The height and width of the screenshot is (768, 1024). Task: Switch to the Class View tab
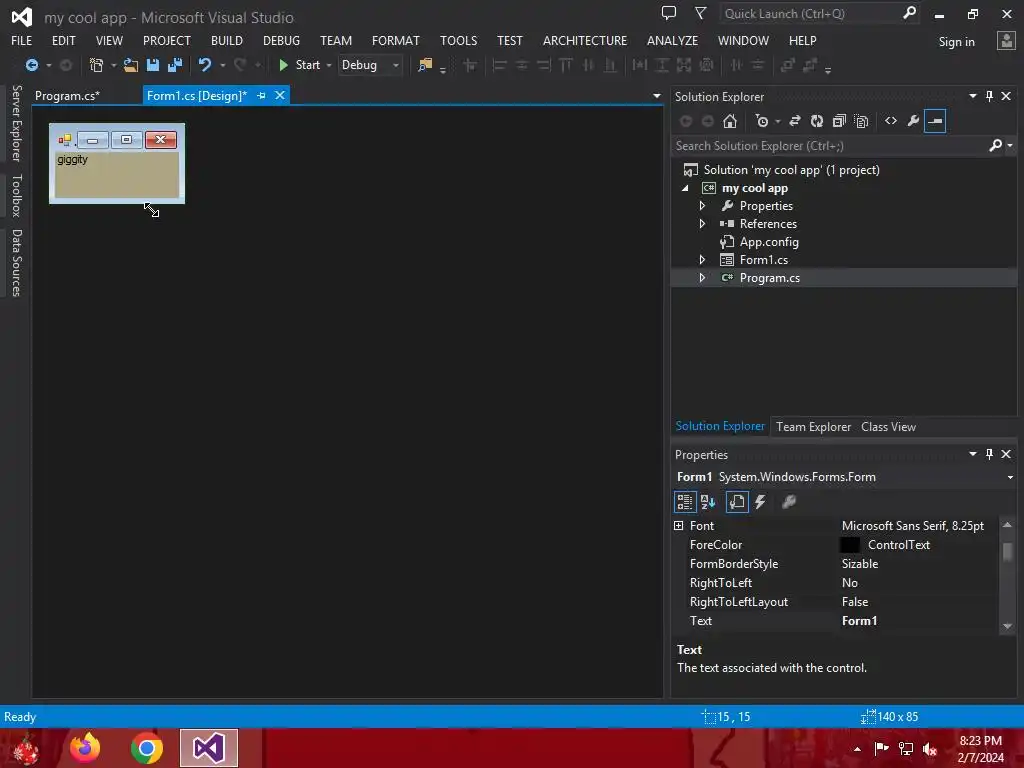tap(888, 426)
